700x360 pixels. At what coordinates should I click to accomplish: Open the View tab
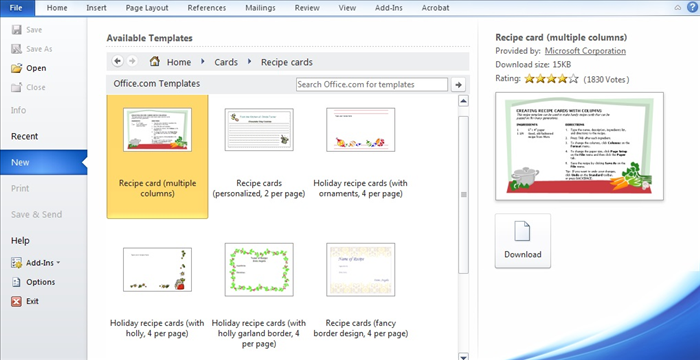click(347, 8)
